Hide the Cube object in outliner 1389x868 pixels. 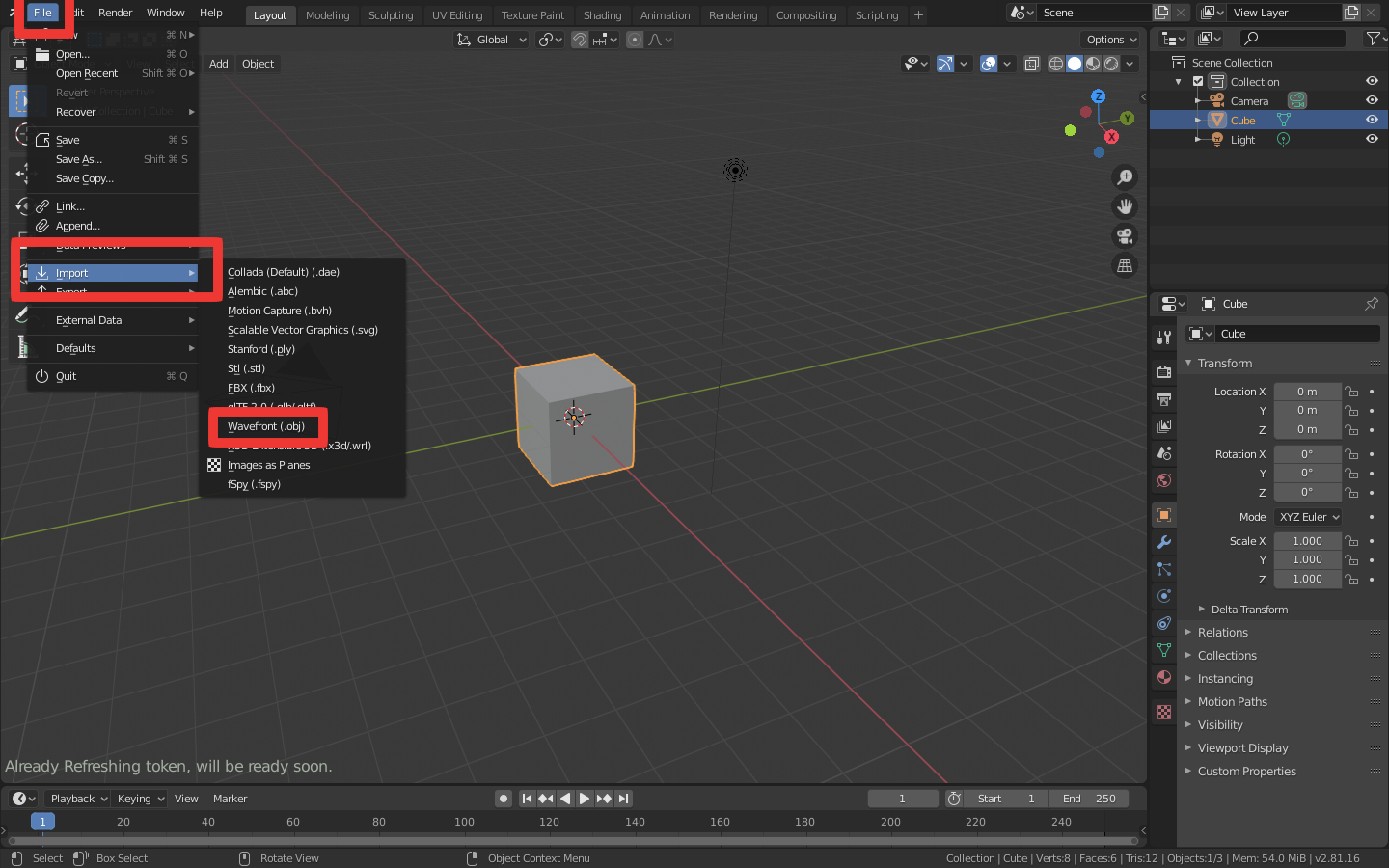click(x=1372, y=120)
